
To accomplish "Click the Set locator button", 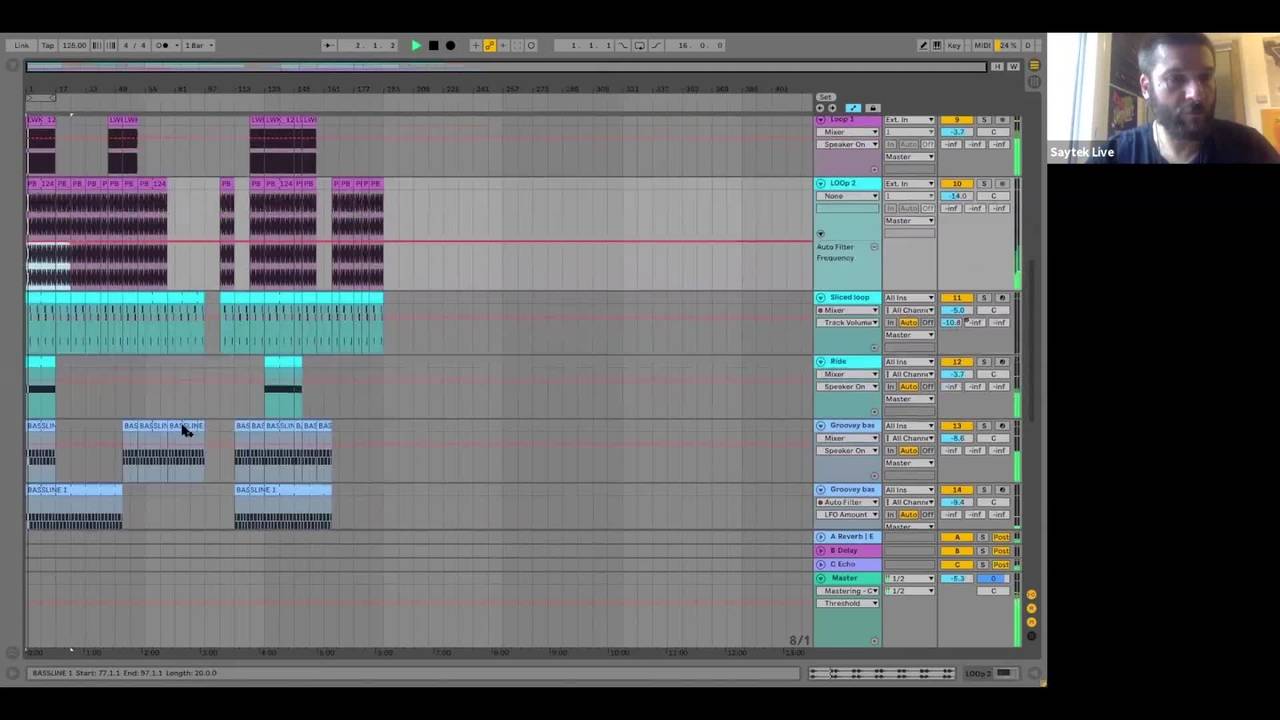I will [x=825, y=97].
